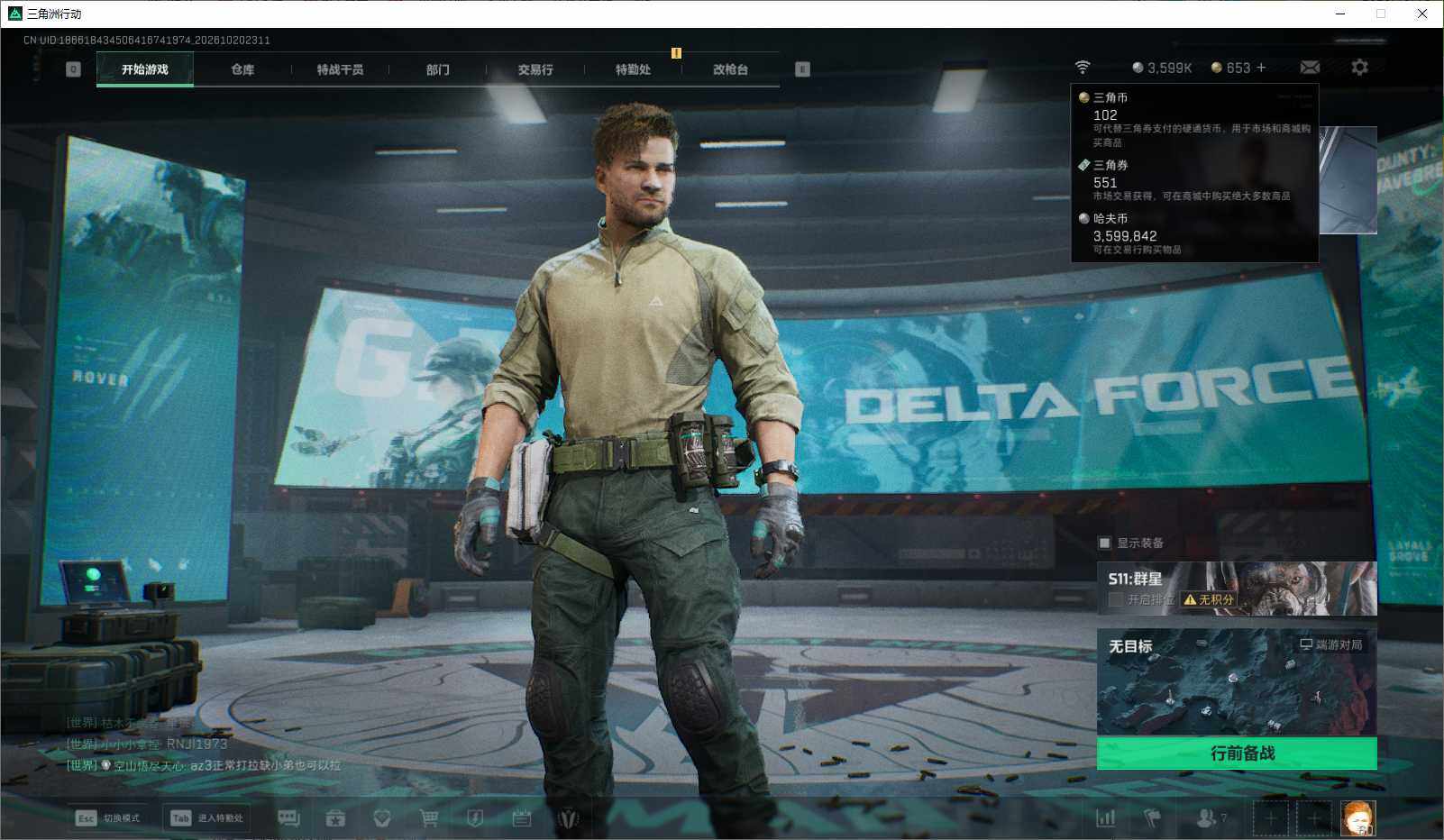The image size is (1444, 840).
Task: Click the E key next-tab icon
Action: 802,69
